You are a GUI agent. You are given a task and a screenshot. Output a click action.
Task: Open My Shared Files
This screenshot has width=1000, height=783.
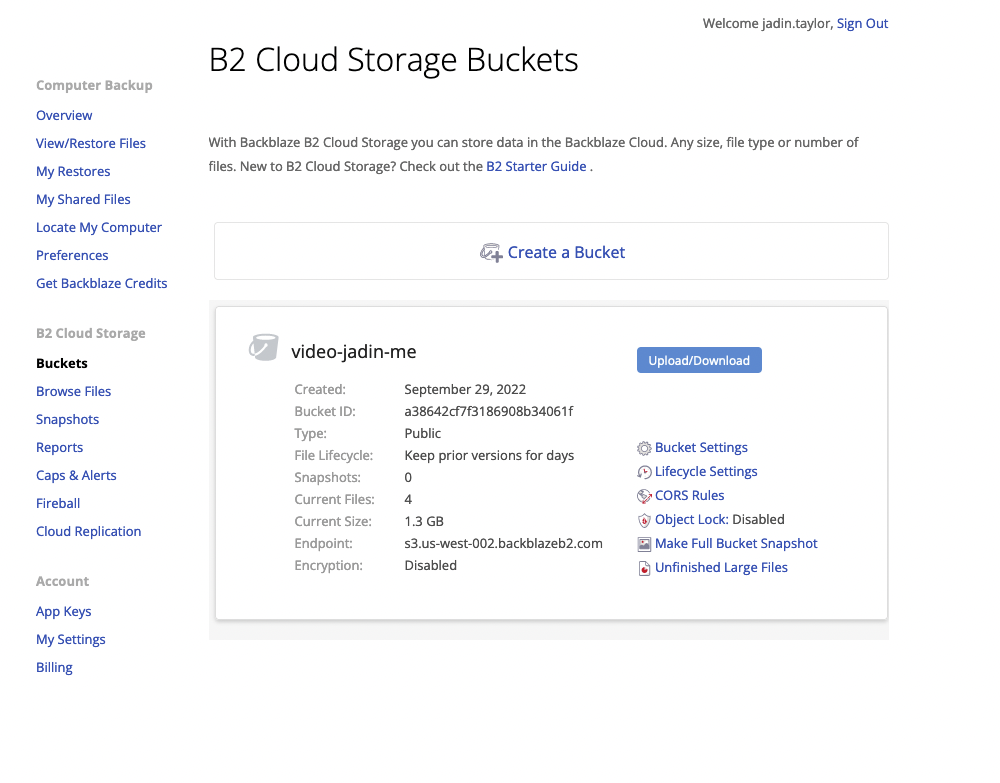tap(83, 200)
